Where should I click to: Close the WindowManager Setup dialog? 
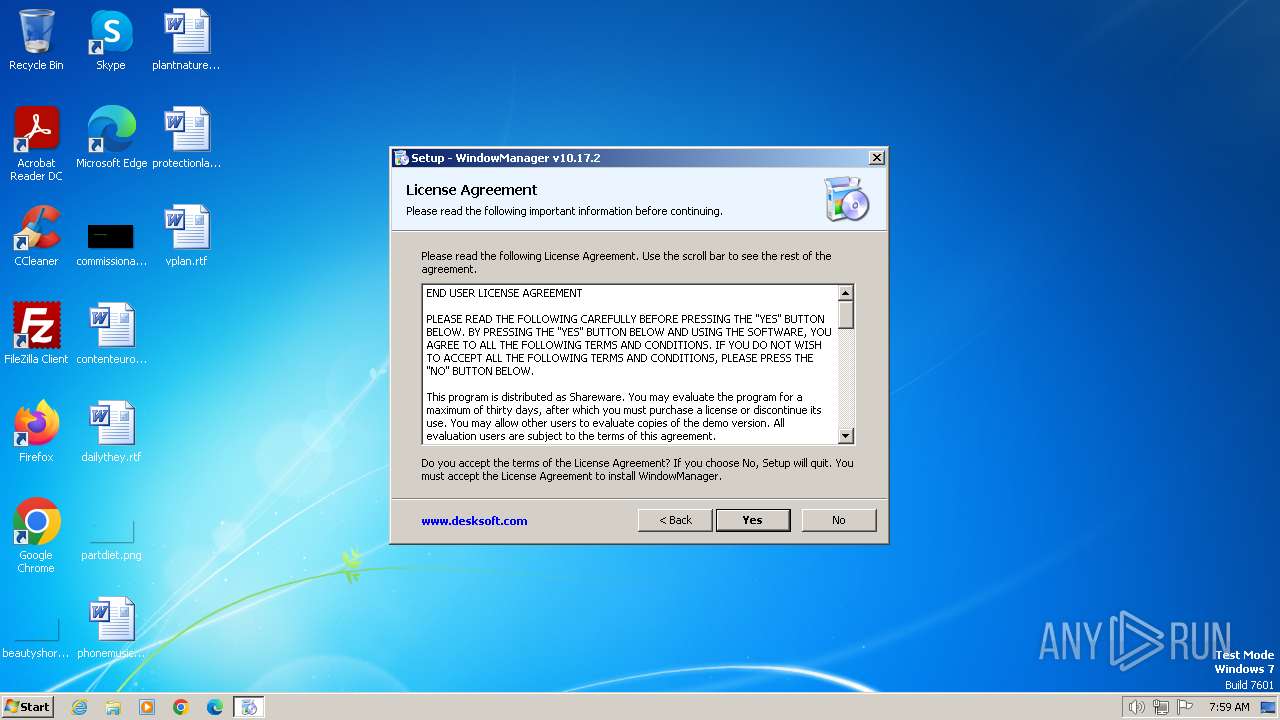(x=876, y=158)
